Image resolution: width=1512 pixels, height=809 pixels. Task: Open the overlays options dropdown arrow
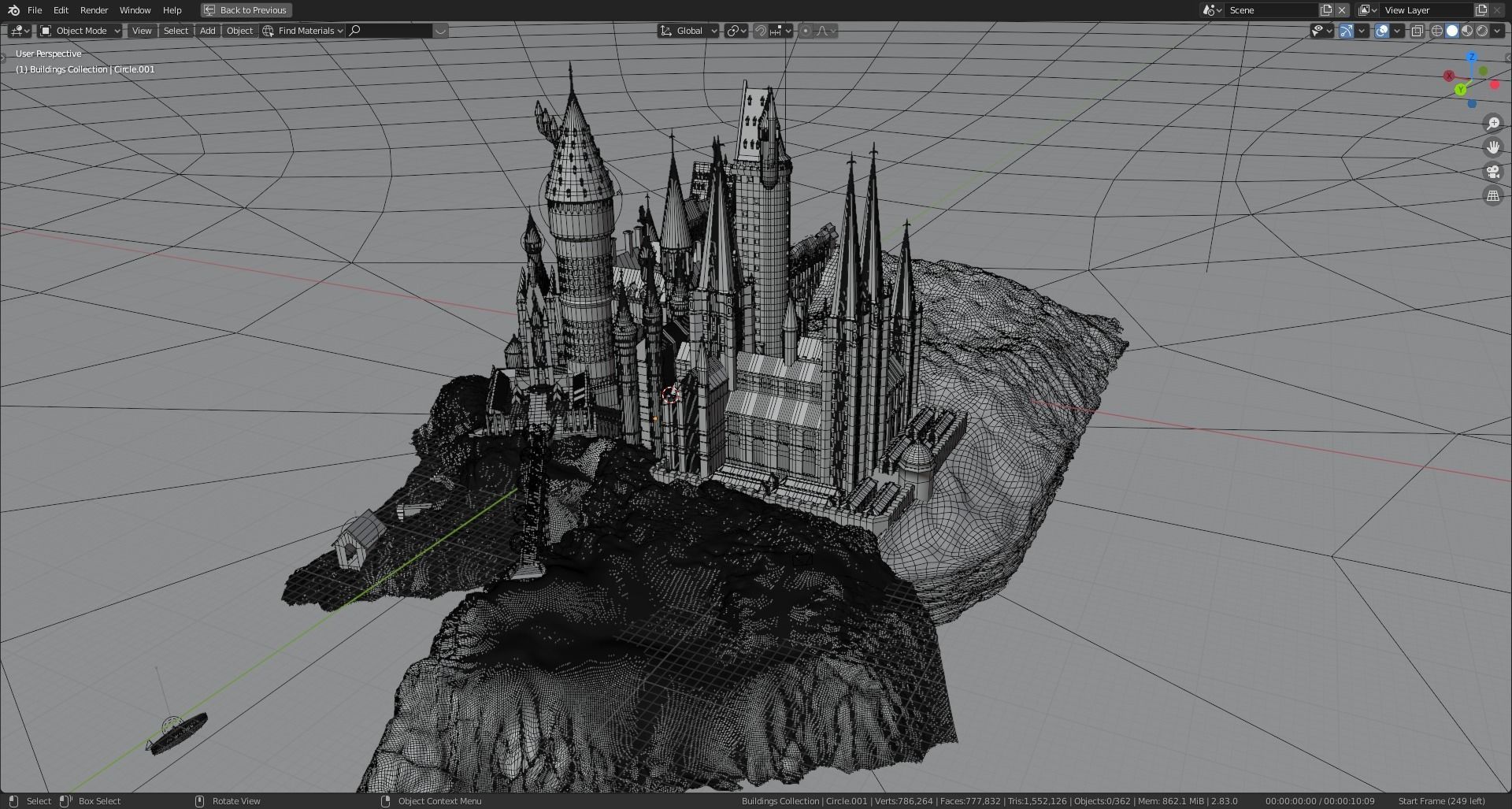[1397, 31]
